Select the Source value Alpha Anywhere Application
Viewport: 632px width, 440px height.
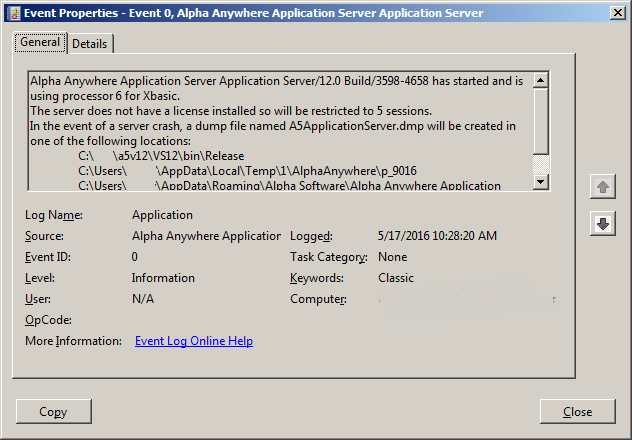[206, 236]
